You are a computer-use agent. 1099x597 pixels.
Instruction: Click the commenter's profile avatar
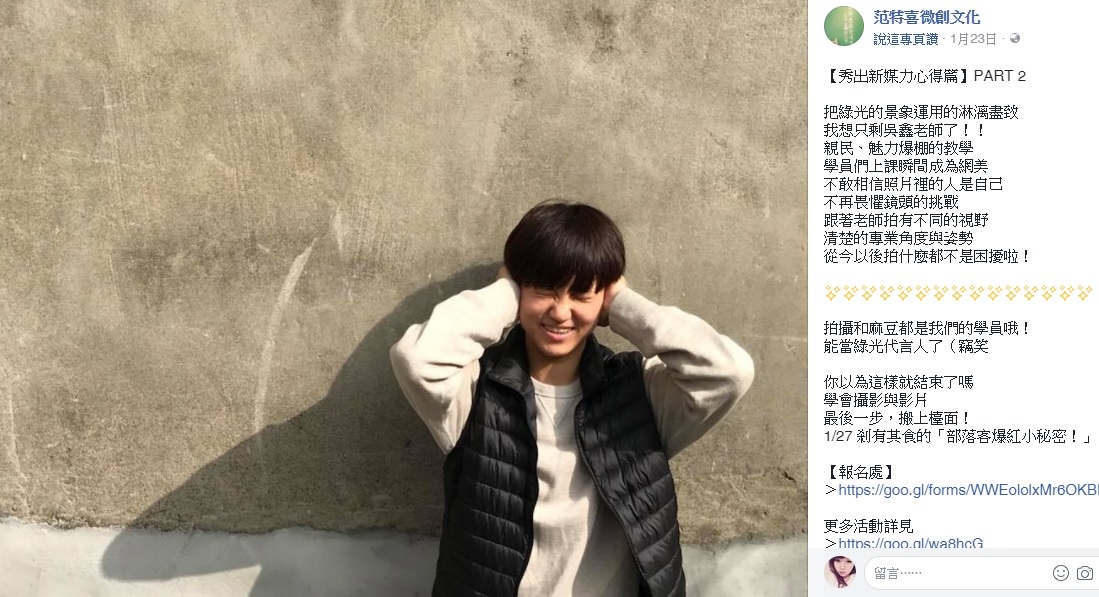(840, 572)
